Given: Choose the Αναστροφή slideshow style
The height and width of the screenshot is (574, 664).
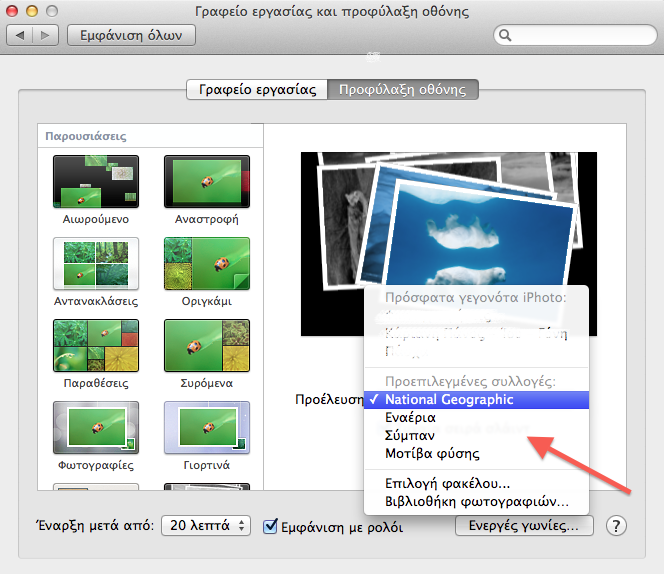Looking at the screenshot, I should 207,181.
